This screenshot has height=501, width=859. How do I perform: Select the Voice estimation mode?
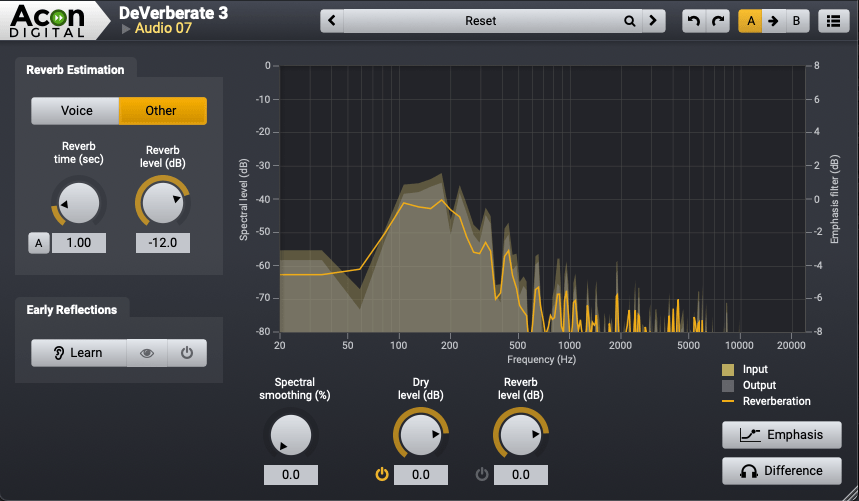(x=76, y=110)
